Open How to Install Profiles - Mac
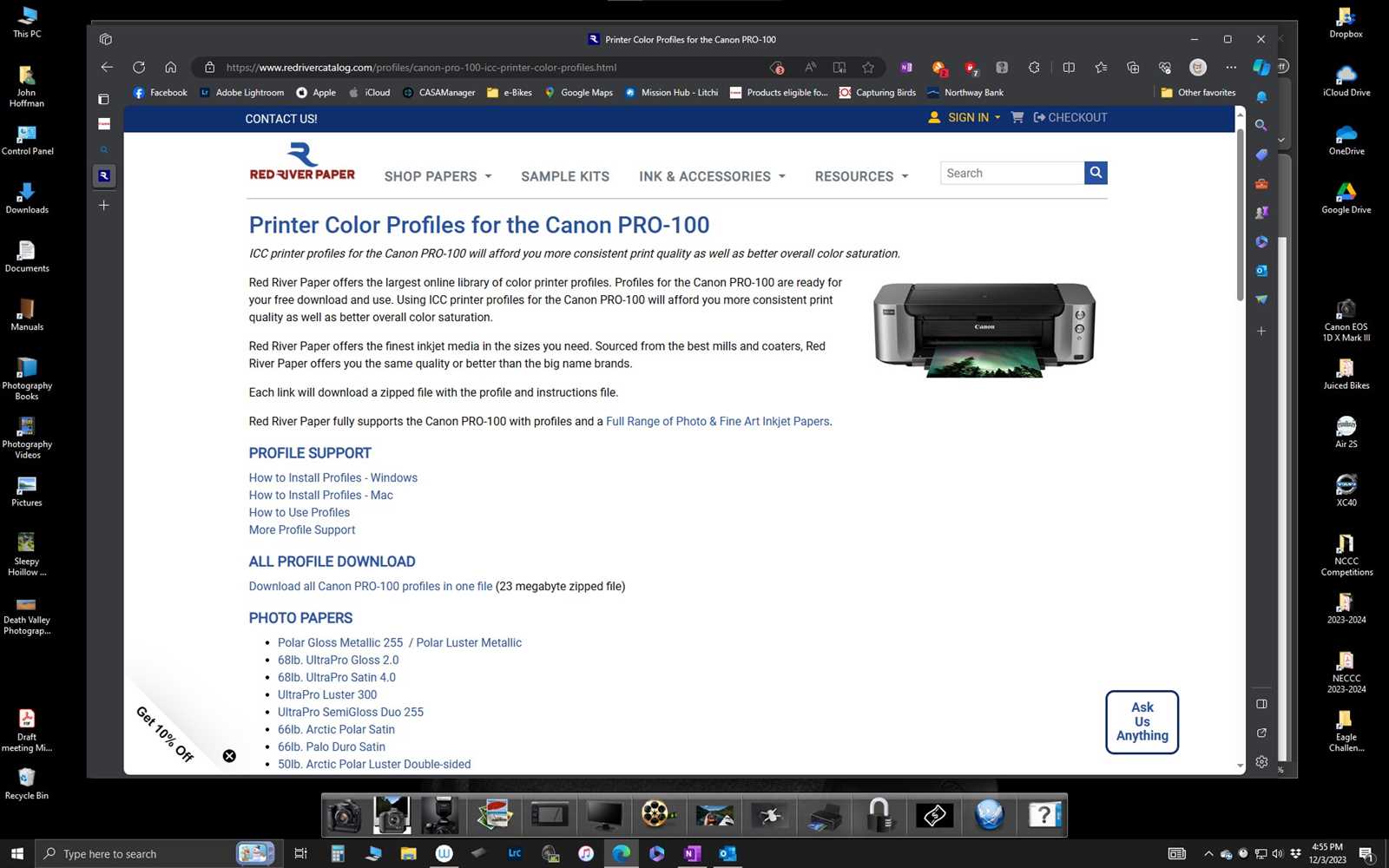Image resolution: width=1389 pixels, height=868 pixels. [x=321, y=495]
